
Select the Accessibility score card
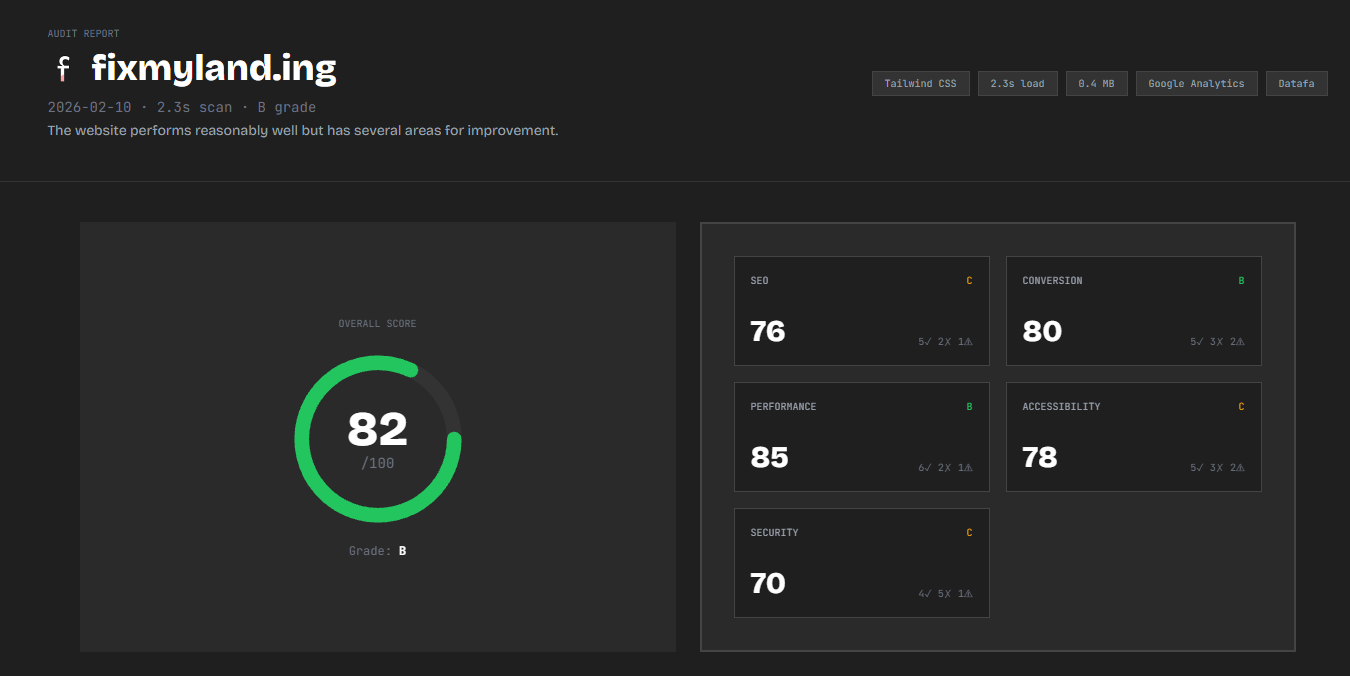[x=1133, y=437]
